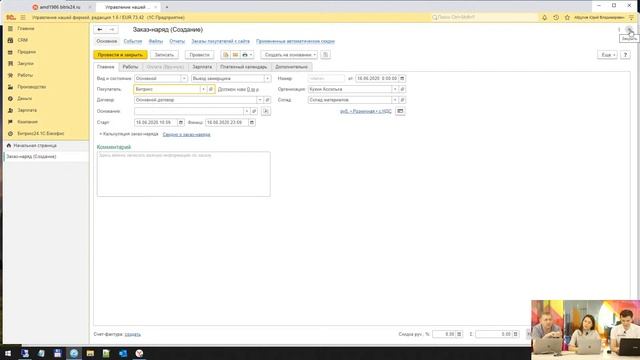Open the Склад record with open icon
This screenshot has height=360, width=640.
coord(402,100)
